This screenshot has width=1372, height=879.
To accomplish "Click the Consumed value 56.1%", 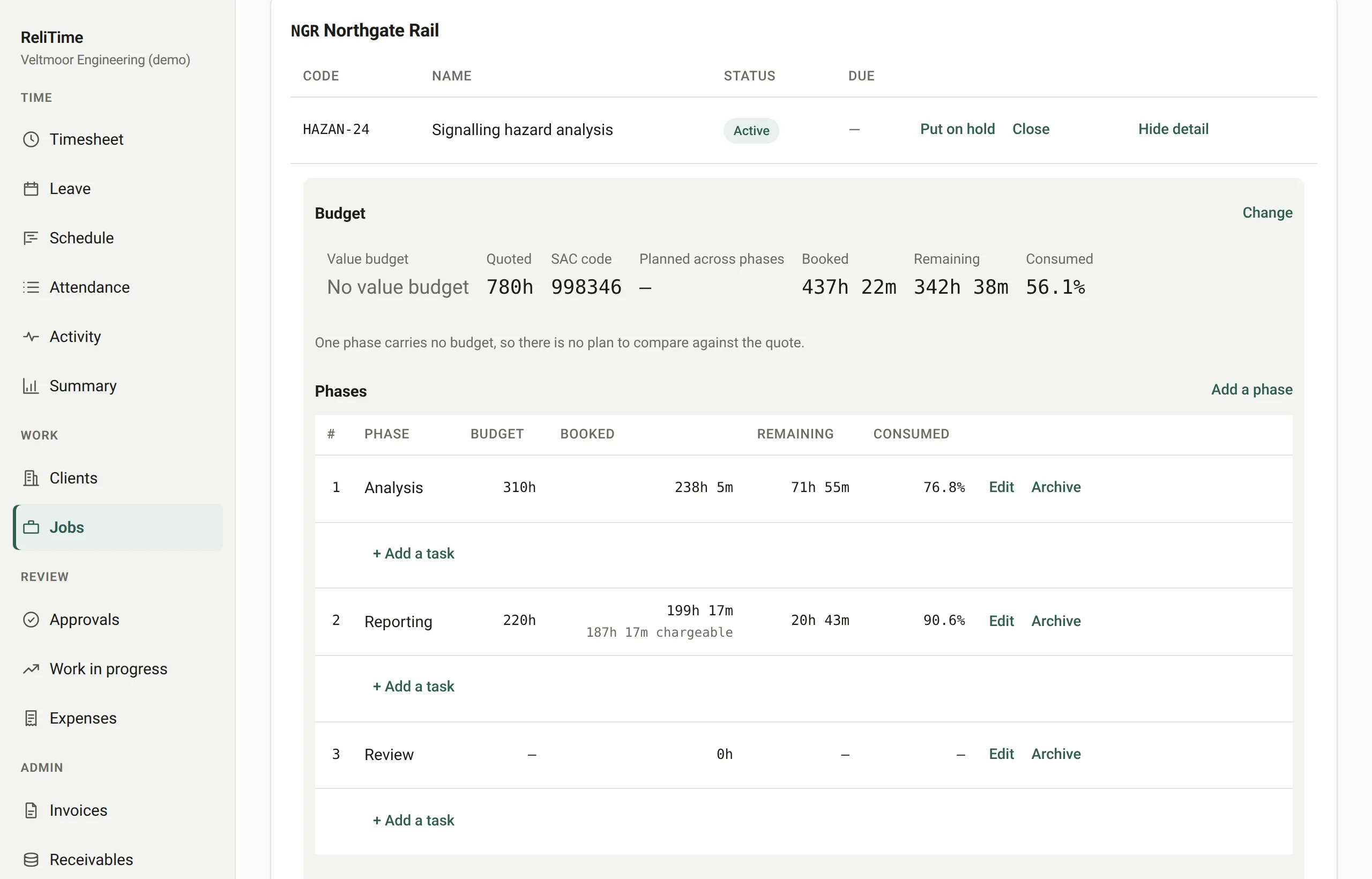I will 1055,287.
